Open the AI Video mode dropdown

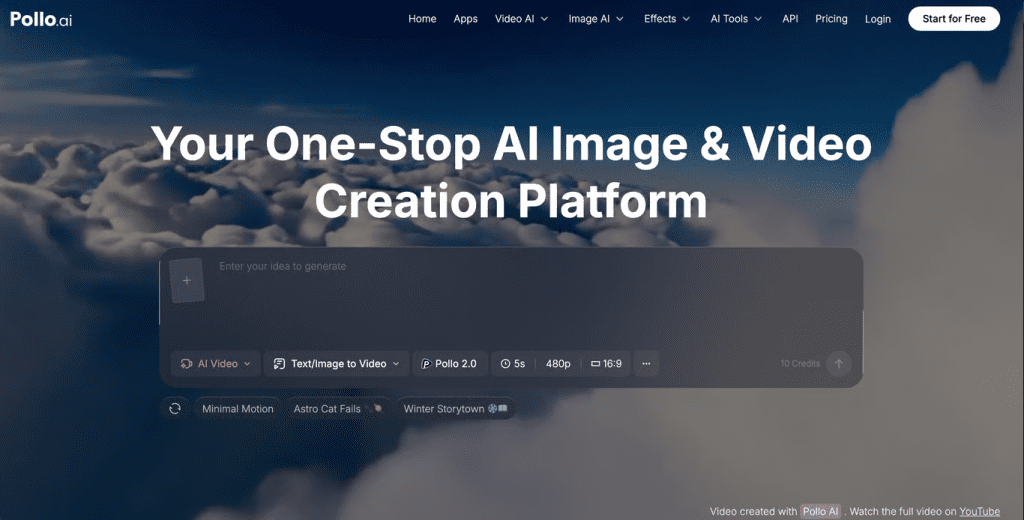tap(215, 364)
